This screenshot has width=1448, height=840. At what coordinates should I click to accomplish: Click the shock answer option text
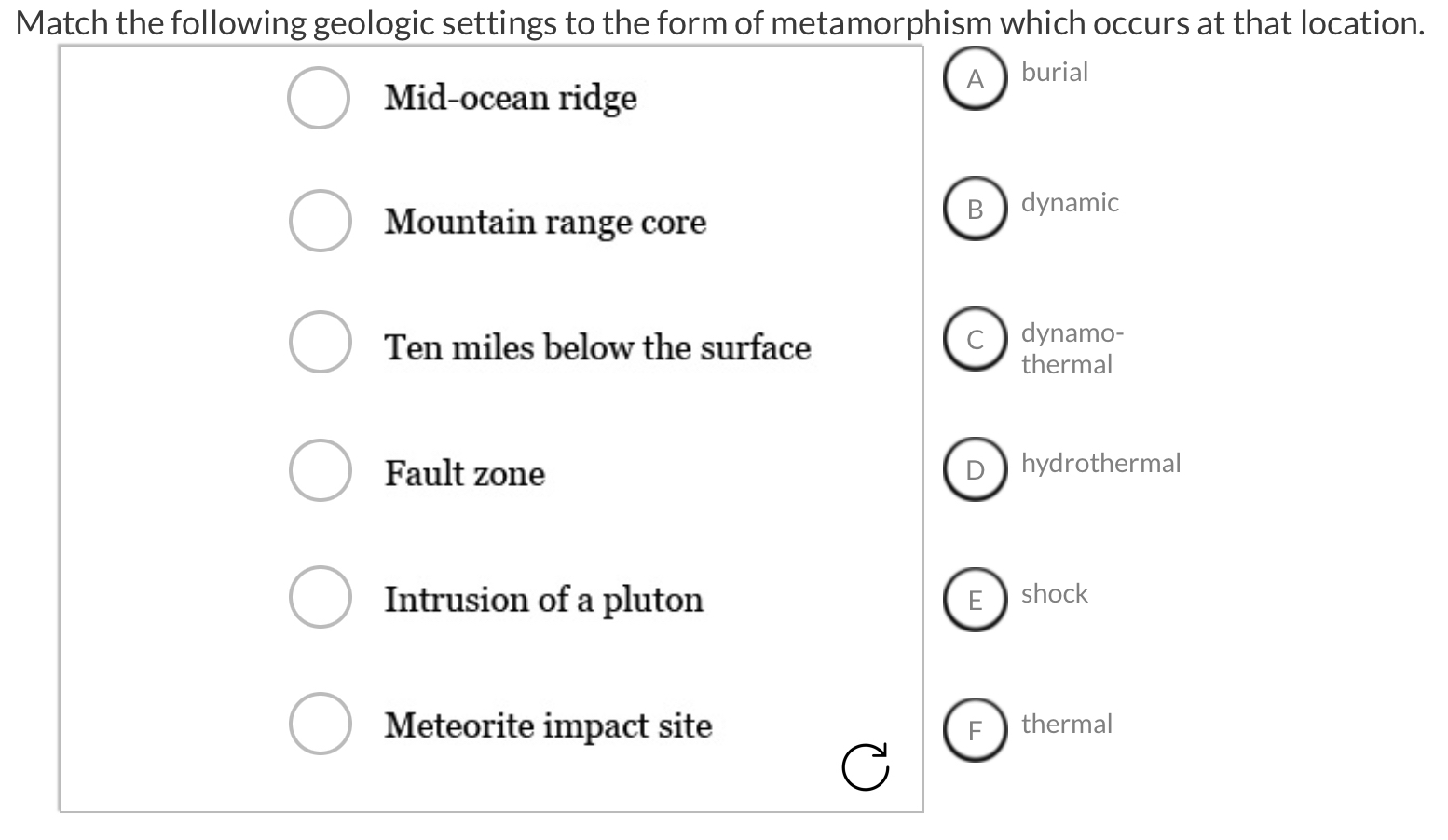pyautogui.click(x=1054, y=593)
